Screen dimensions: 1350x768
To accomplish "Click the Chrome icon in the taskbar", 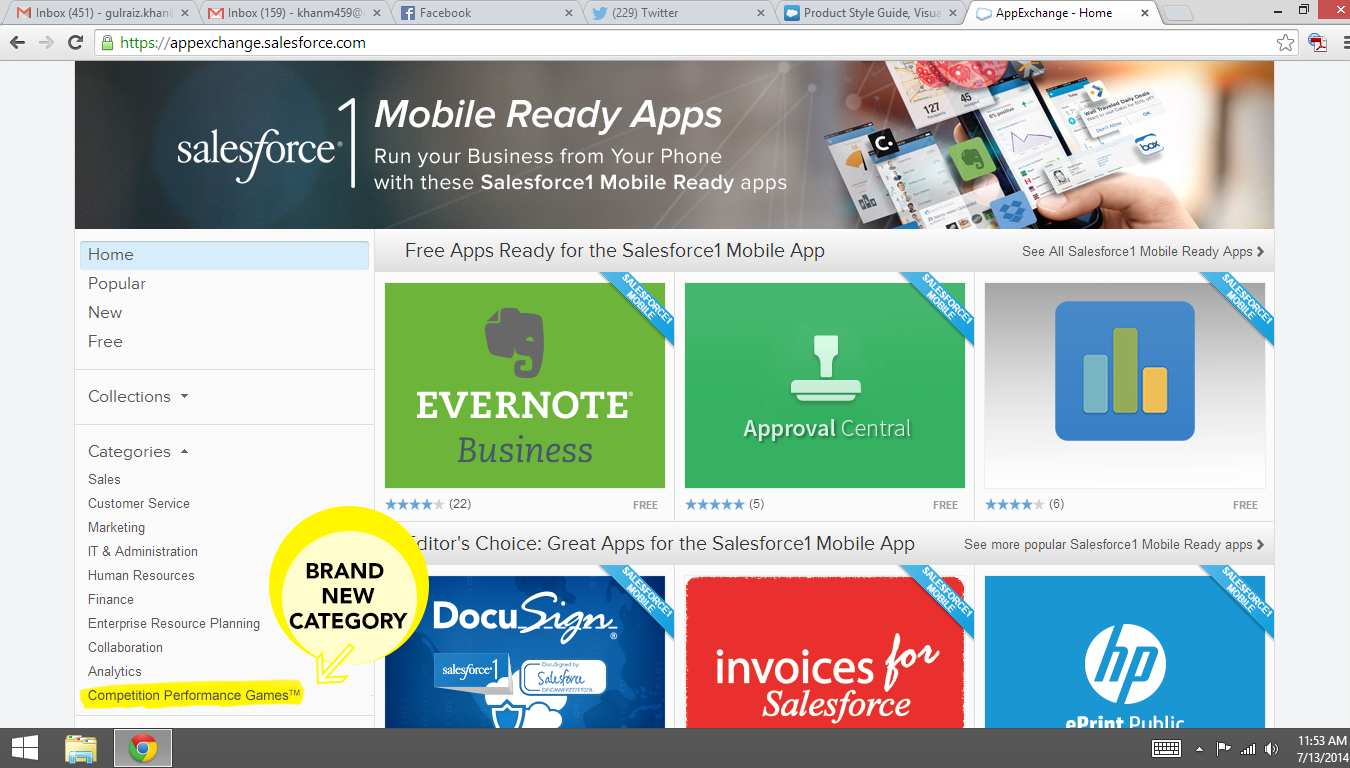I will pos(142,748).
